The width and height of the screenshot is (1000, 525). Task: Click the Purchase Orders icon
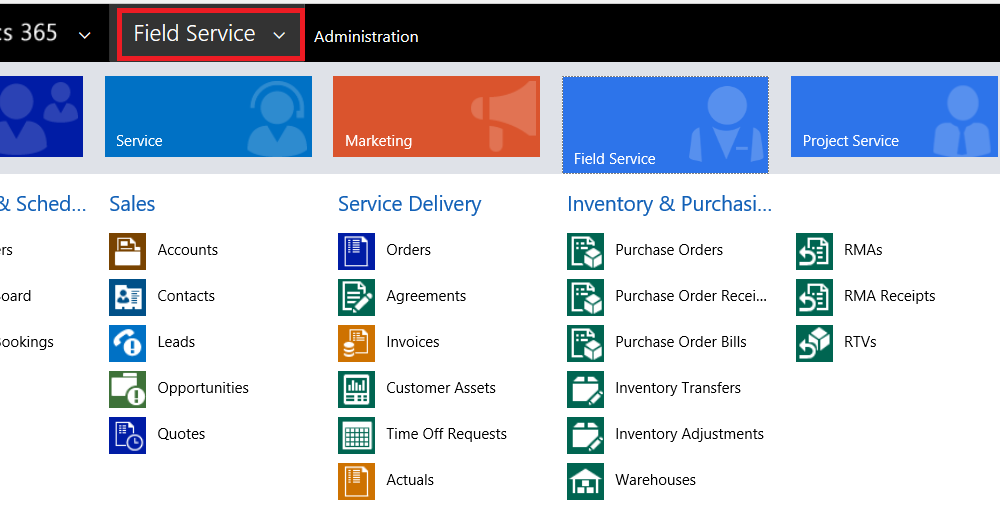point(585,251)
